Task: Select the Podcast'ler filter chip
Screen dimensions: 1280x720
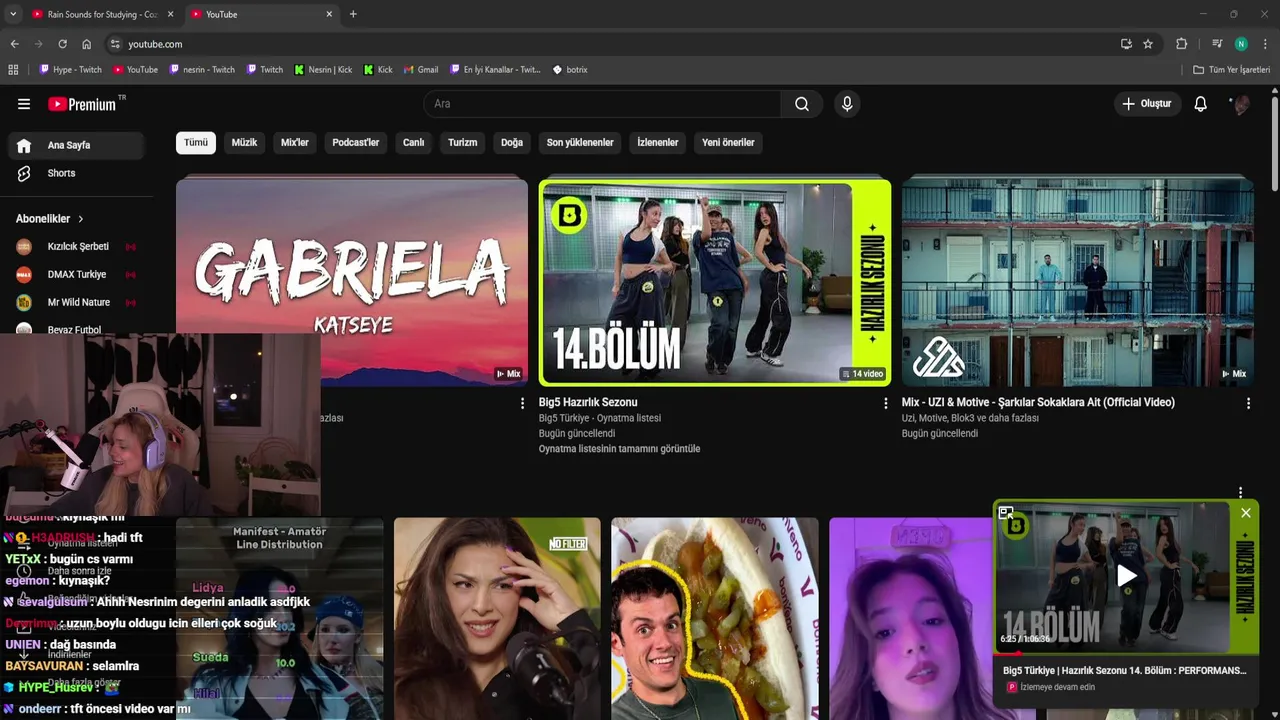Action: tap(356, 142)
